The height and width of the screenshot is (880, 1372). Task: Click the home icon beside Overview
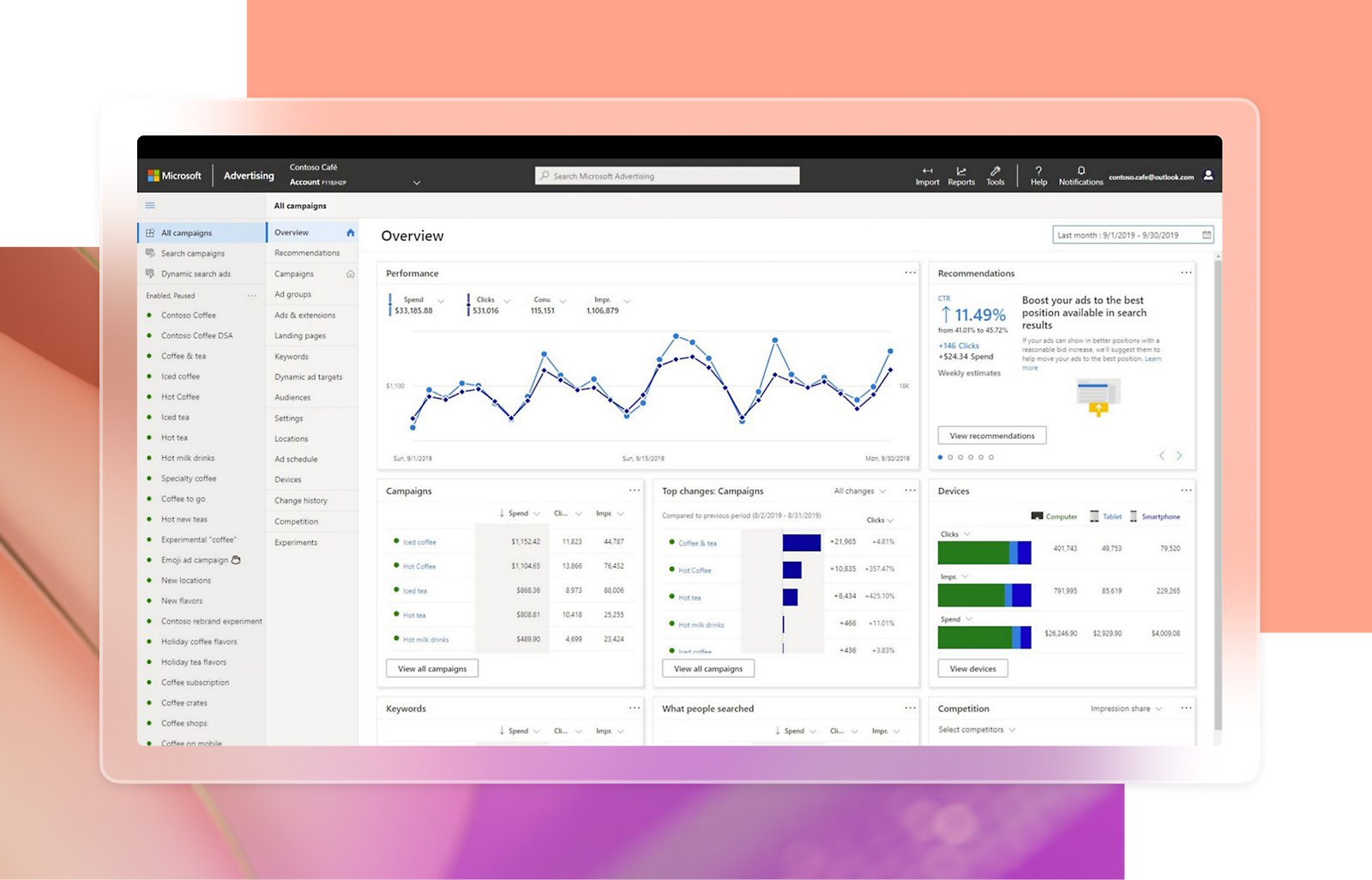tap(350, 232)
